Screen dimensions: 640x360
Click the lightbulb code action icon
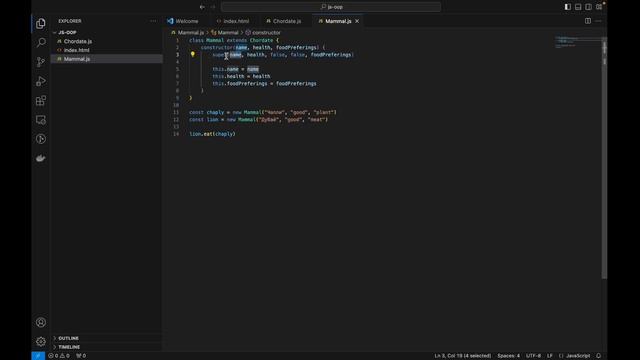(x=193, y=54)
